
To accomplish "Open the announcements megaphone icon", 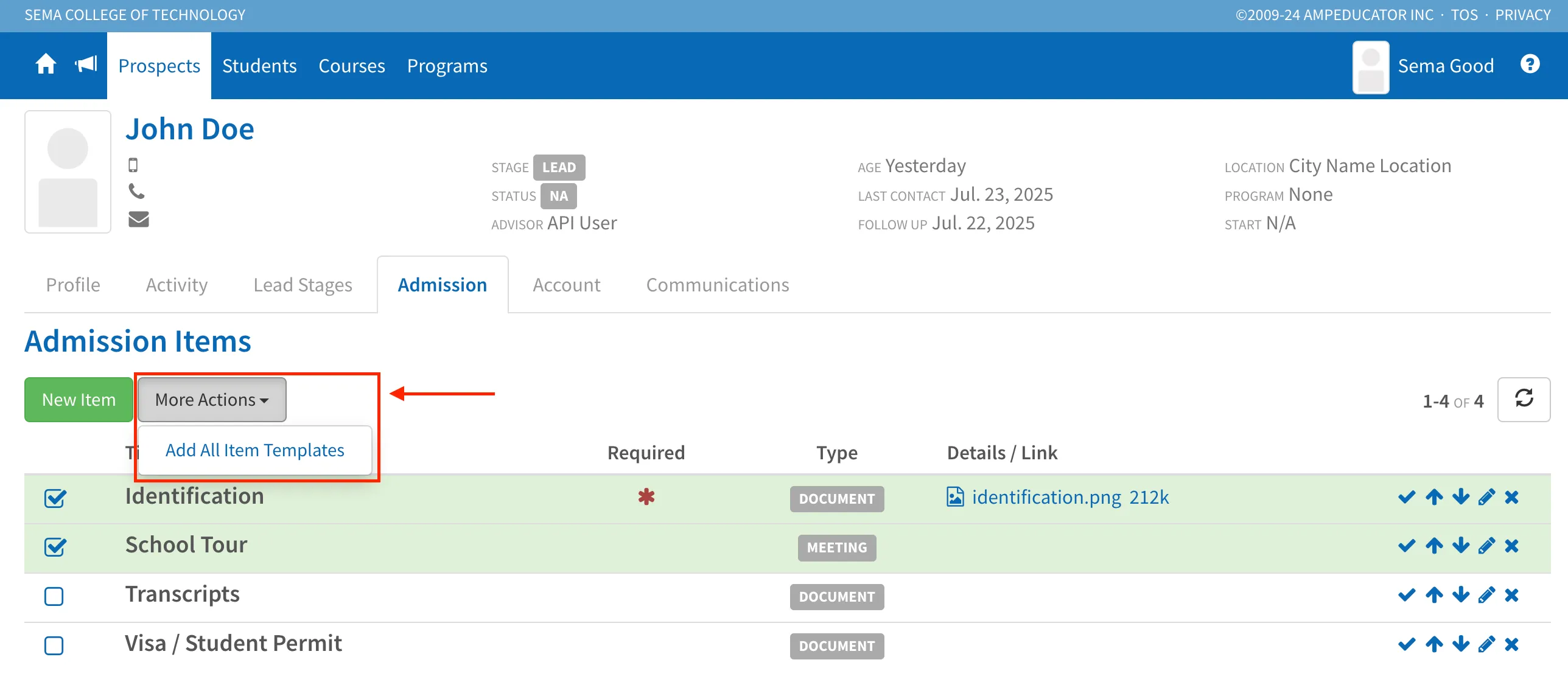I will pyautogui.click(x=86, y=64).
